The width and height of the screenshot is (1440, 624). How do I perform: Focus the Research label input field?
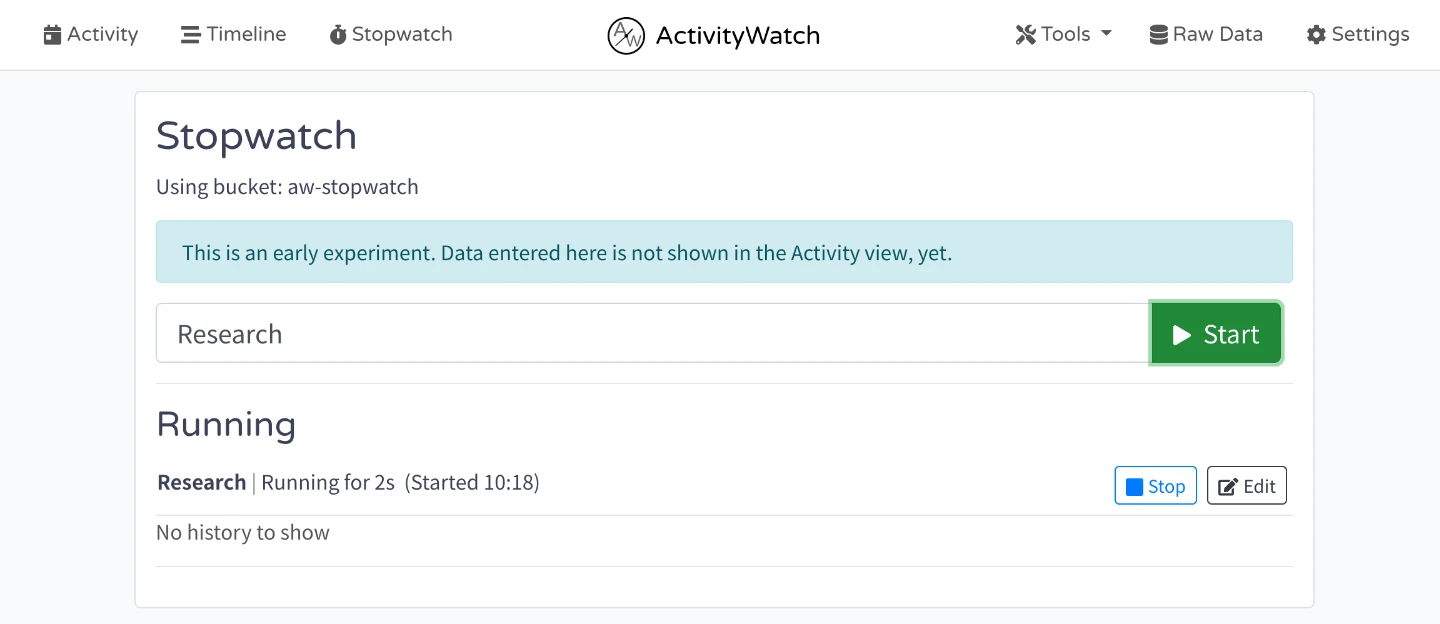click(652, 334)
